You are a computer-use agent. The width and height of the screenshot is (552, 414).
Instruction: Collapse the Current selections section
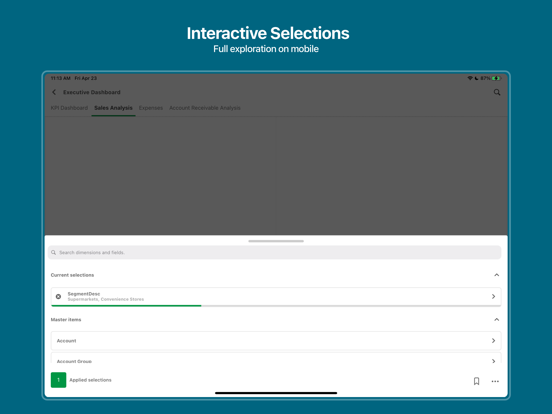tap(496, 275)
